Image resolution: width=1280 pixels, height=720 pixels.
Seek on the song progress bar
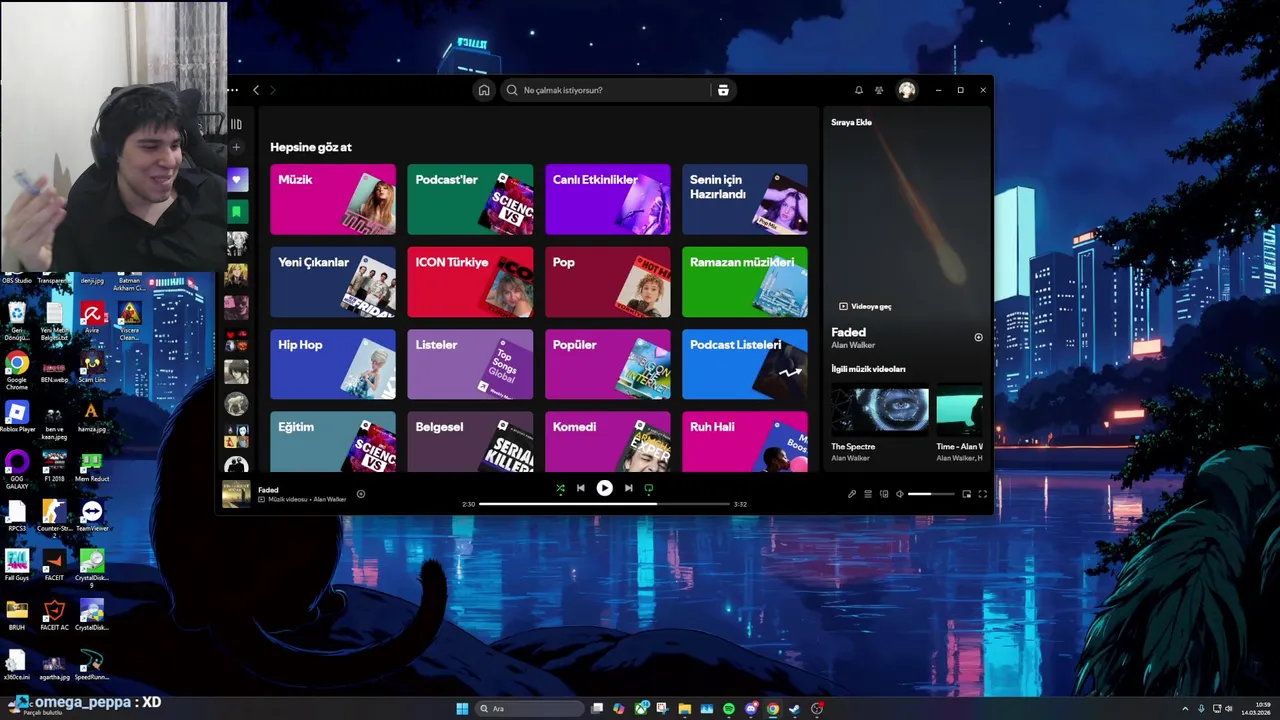[x=604, y=504]
